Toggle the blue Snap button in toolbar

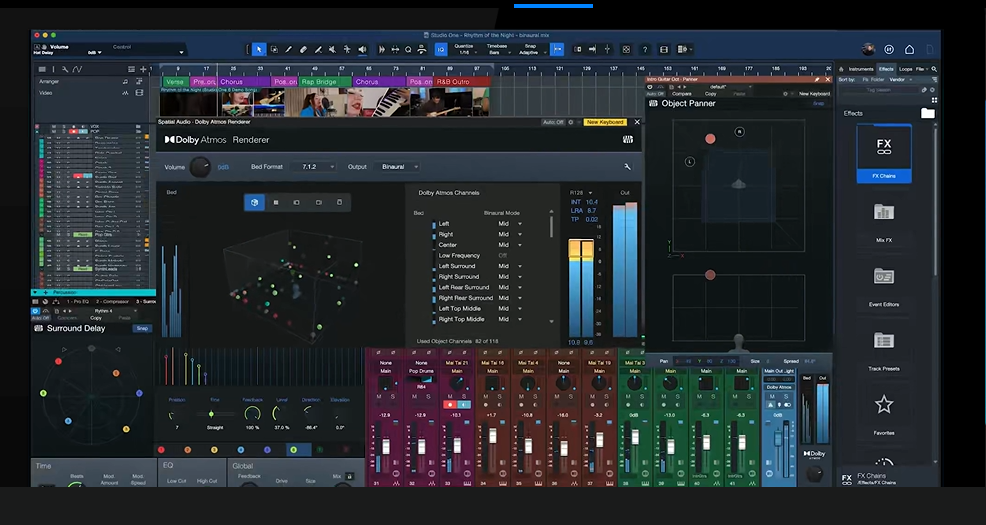[x=557, y=49]
